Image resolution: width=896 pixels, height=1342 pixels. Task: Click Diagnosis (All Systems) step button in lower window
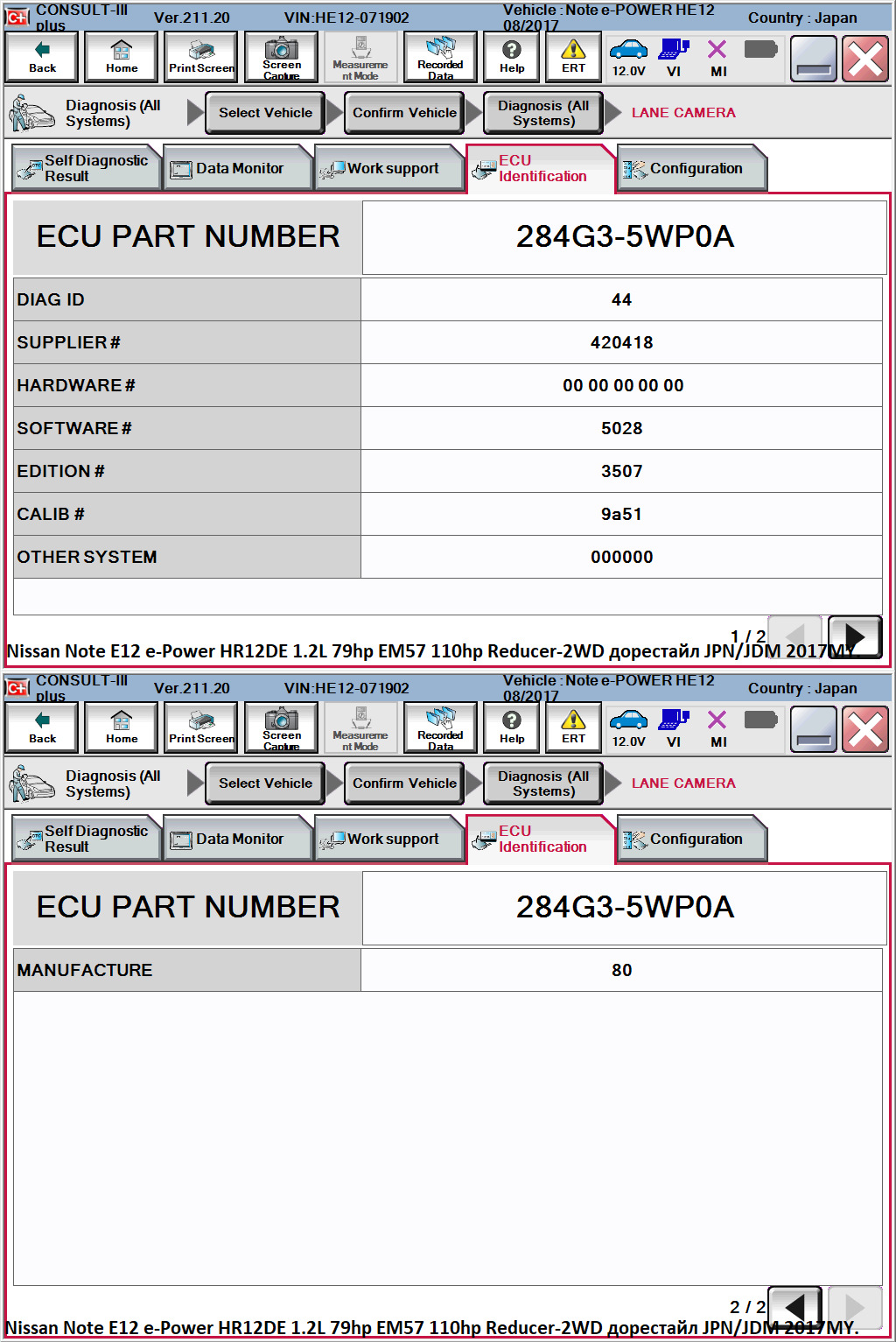click(x=543, y=783)
